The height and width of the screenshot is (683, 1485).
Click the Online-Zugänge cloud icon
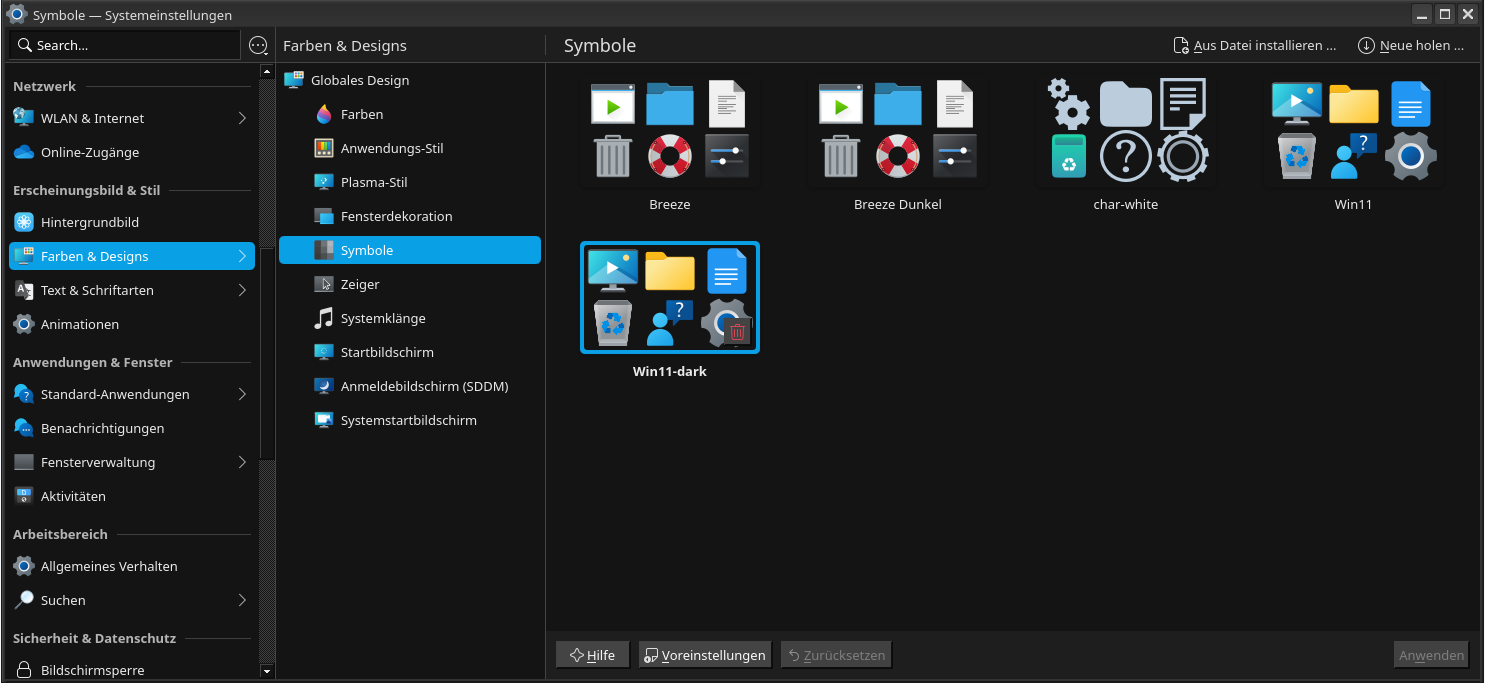[x=24, y=152]
